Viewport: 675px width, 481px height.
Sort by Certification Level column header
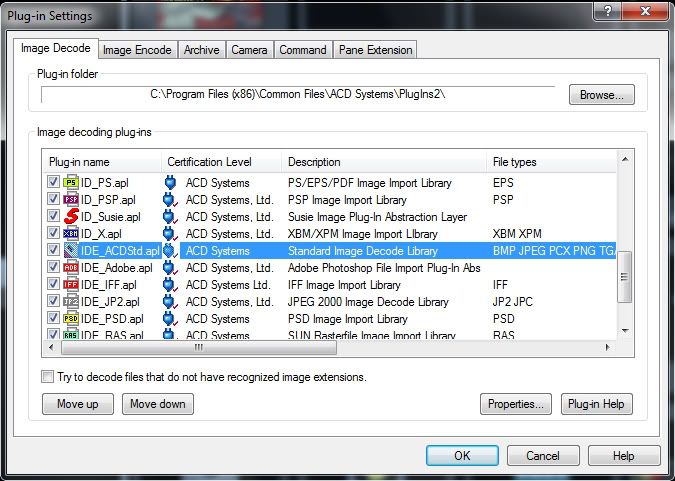[x=222, y=162]
